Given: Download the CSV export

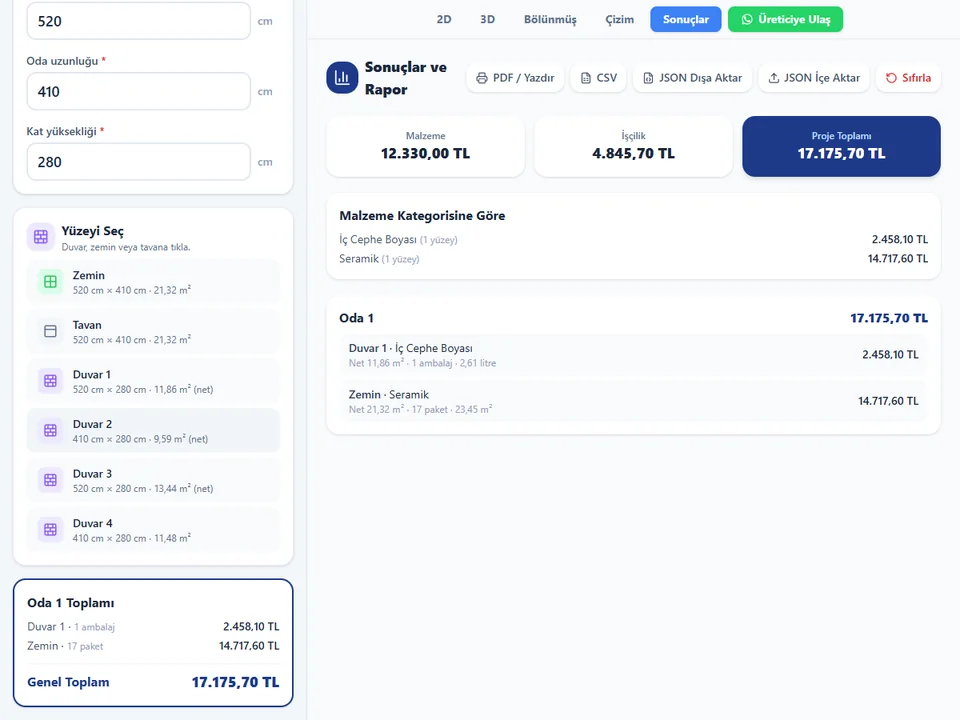Looking at the screenshot, I should (x=598, y=78).
